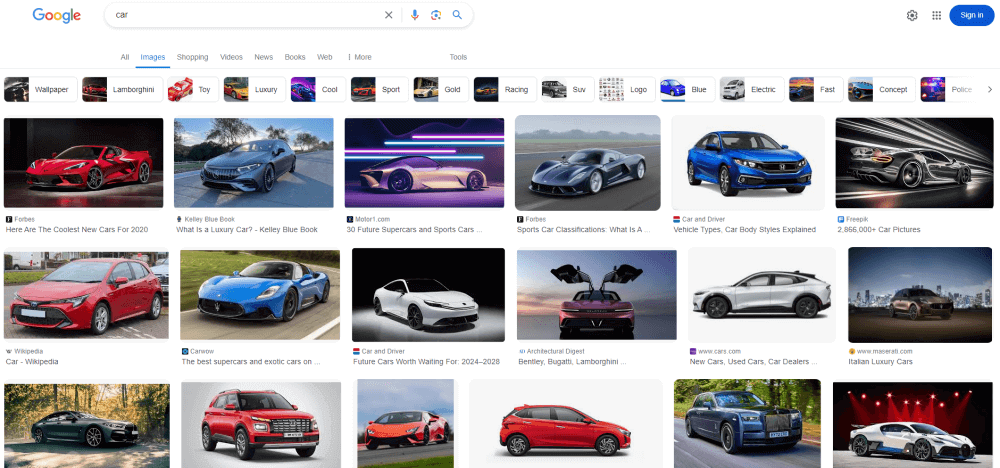The image size is (1000, 468).
Task: Open the settings gear menu
Action: (x=912, y=15)
